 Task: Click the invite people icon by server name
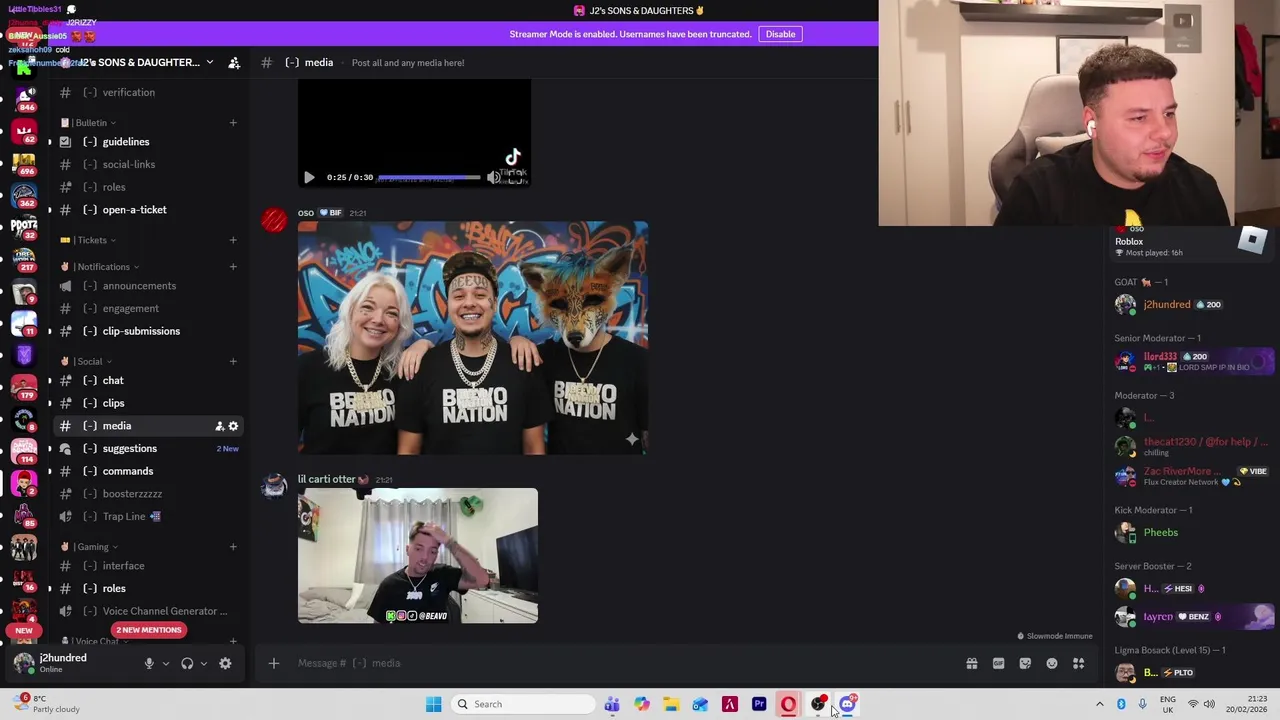234,62
